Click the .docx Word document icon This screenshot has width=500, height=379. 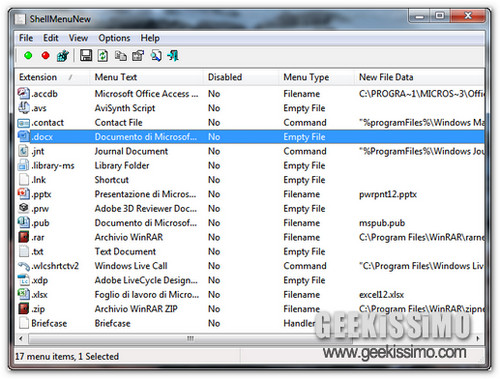click(24, 136)
